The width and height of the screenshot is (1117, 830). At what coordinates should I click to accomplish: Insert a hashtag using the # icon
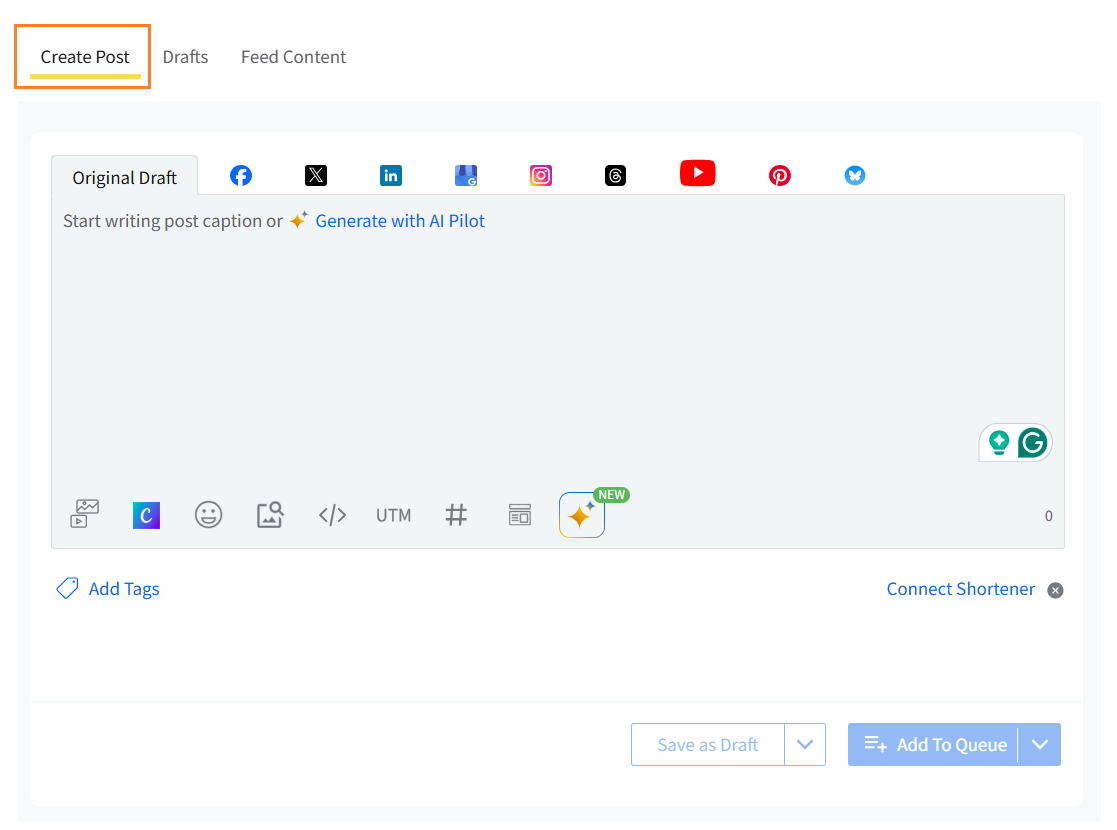coord(456,515)
